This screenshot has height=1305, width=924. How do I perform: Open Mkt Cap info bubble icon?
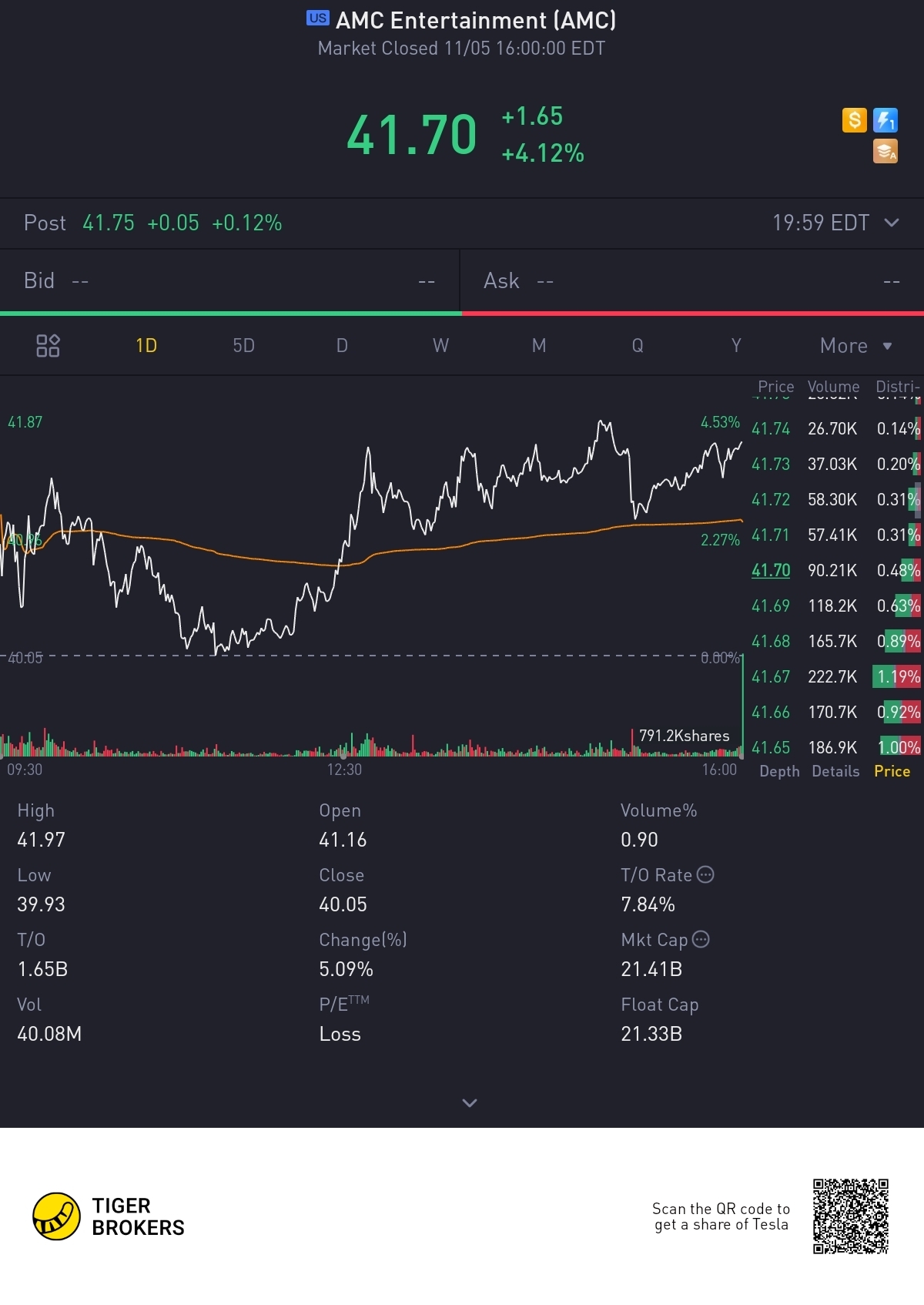(701, 939)
